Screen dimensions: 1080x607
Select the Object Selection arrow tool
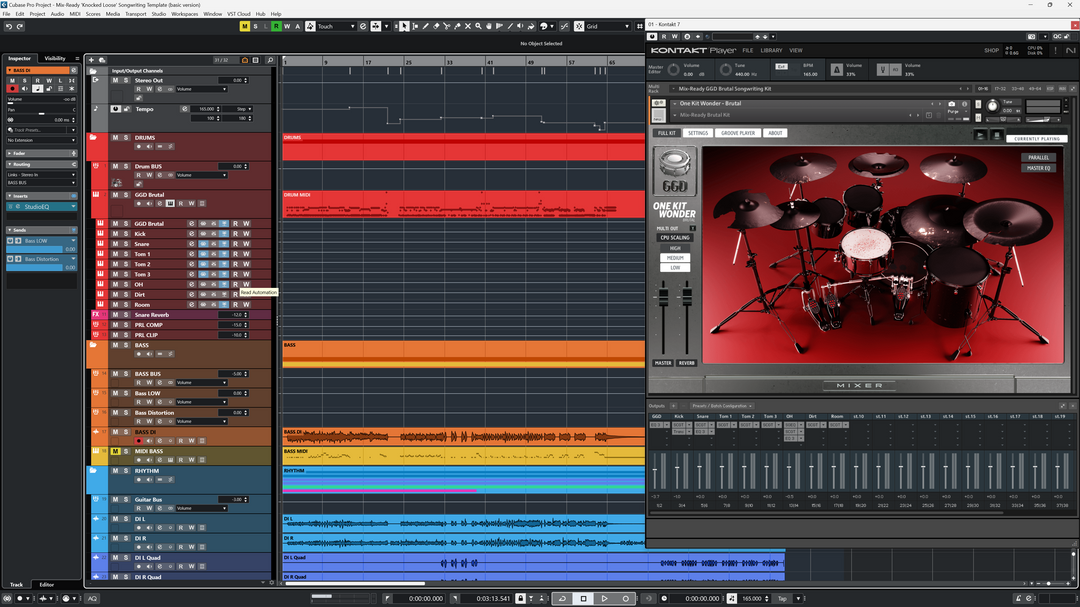click(404, 26)
